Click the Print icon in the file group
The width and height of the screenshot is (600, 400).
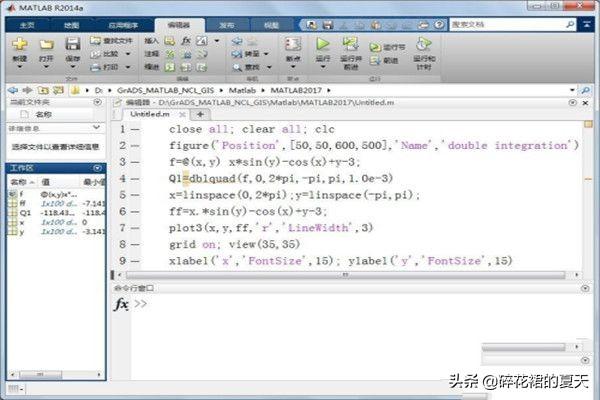click(95, 67)
